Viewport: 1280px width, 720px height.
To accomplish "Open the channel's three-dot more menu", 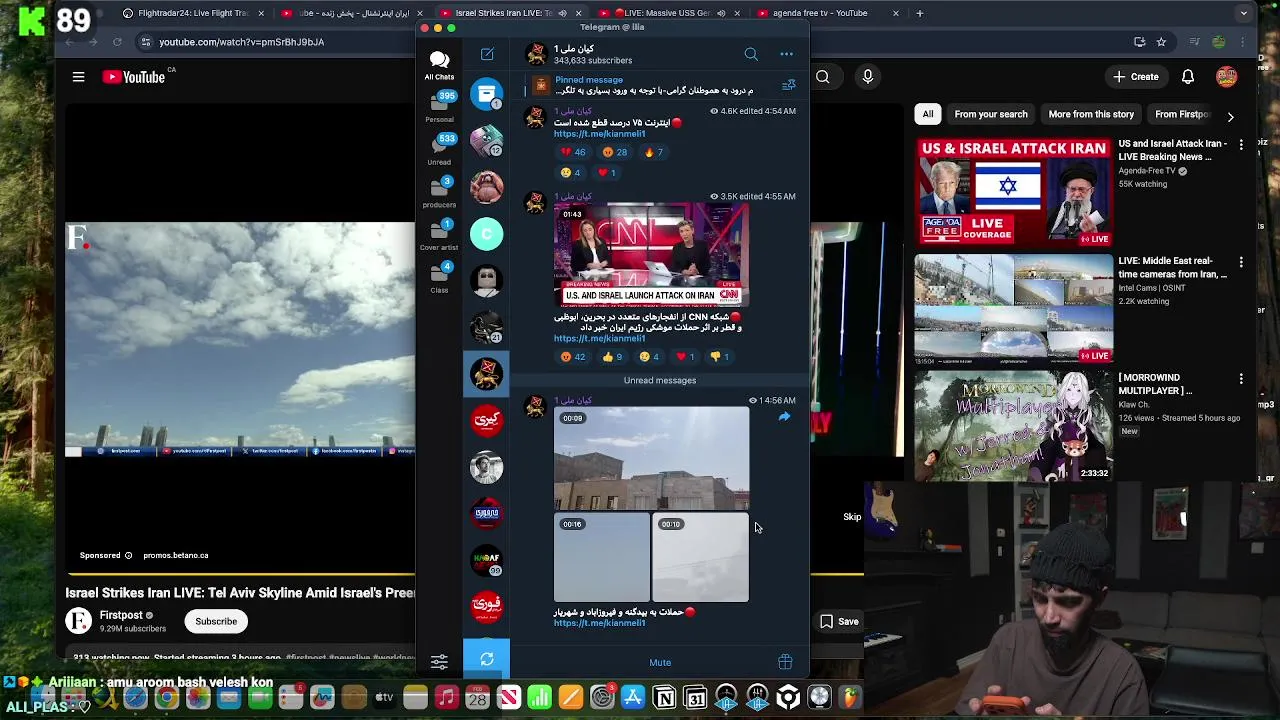I will (x=787, y=54).
